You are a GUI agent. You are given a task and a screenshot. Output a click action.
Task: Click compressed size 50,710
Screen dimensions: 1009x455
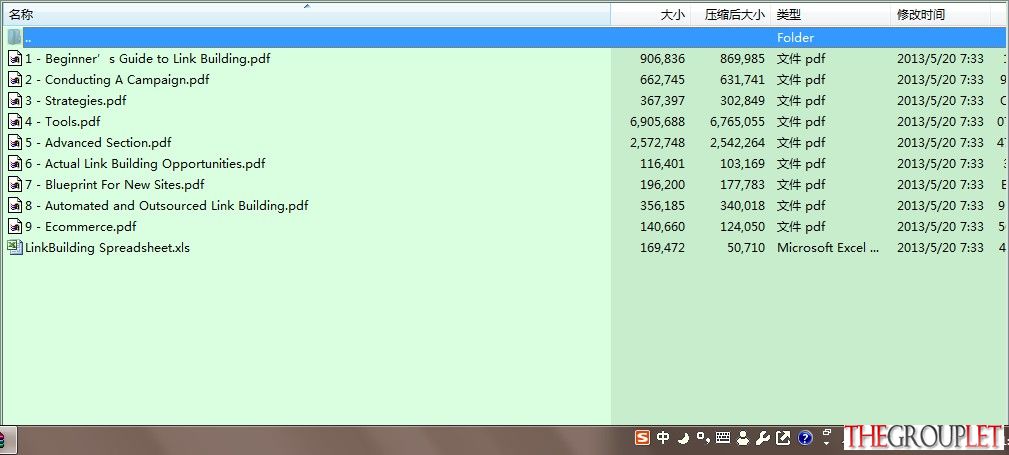(x=746, y=248)
